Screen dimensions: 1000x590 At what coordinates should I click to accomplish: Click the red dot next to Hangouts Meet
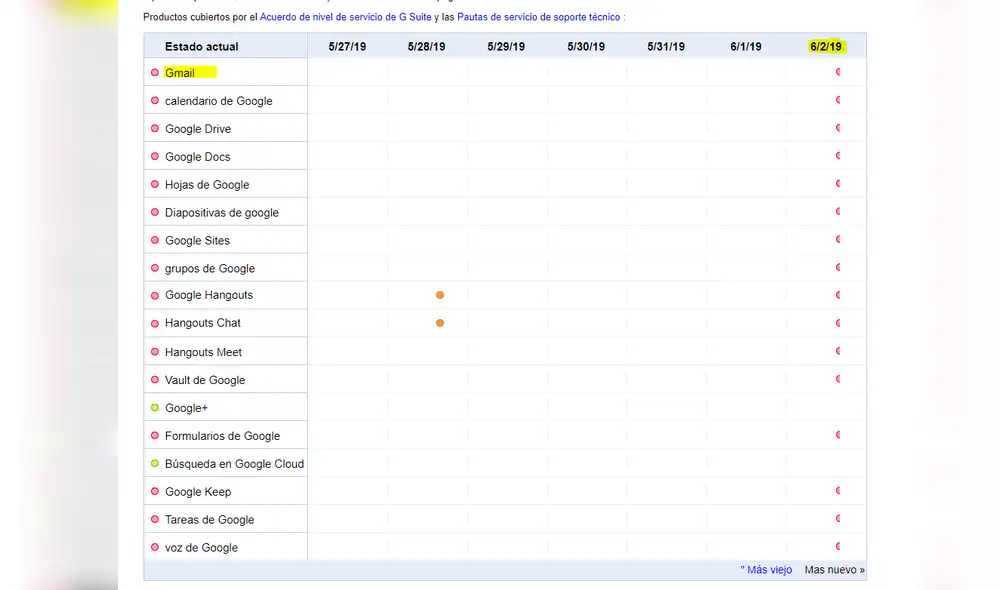click(x=155, y=351)
